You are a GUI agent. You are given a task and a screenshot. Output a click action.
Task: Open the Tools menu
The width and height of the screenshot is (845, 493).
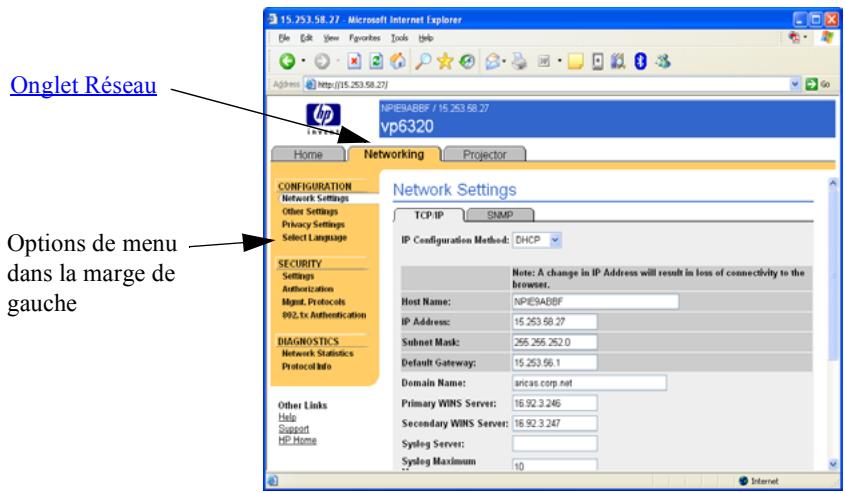click(x=399, y=38)
